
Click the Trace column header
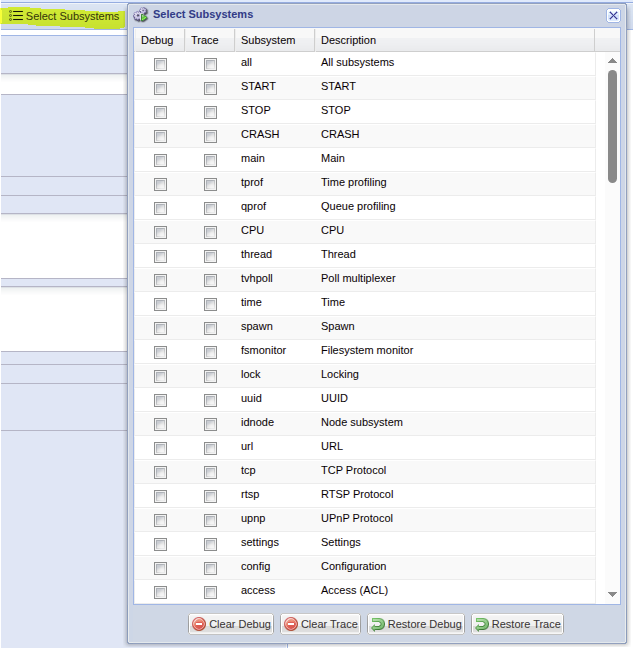point(205,40)
